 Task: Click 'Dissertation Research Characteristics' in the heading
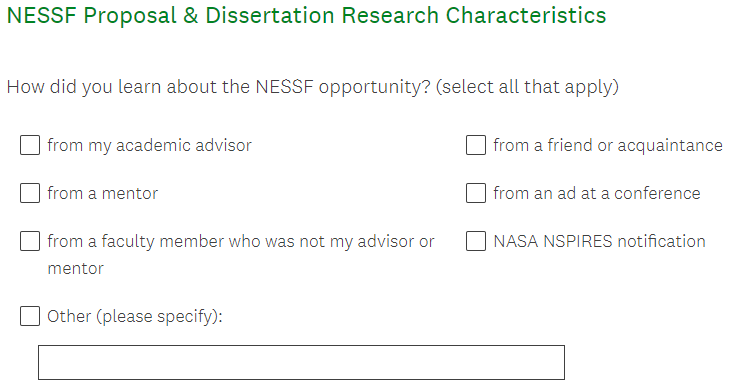[x=406, y=15]
